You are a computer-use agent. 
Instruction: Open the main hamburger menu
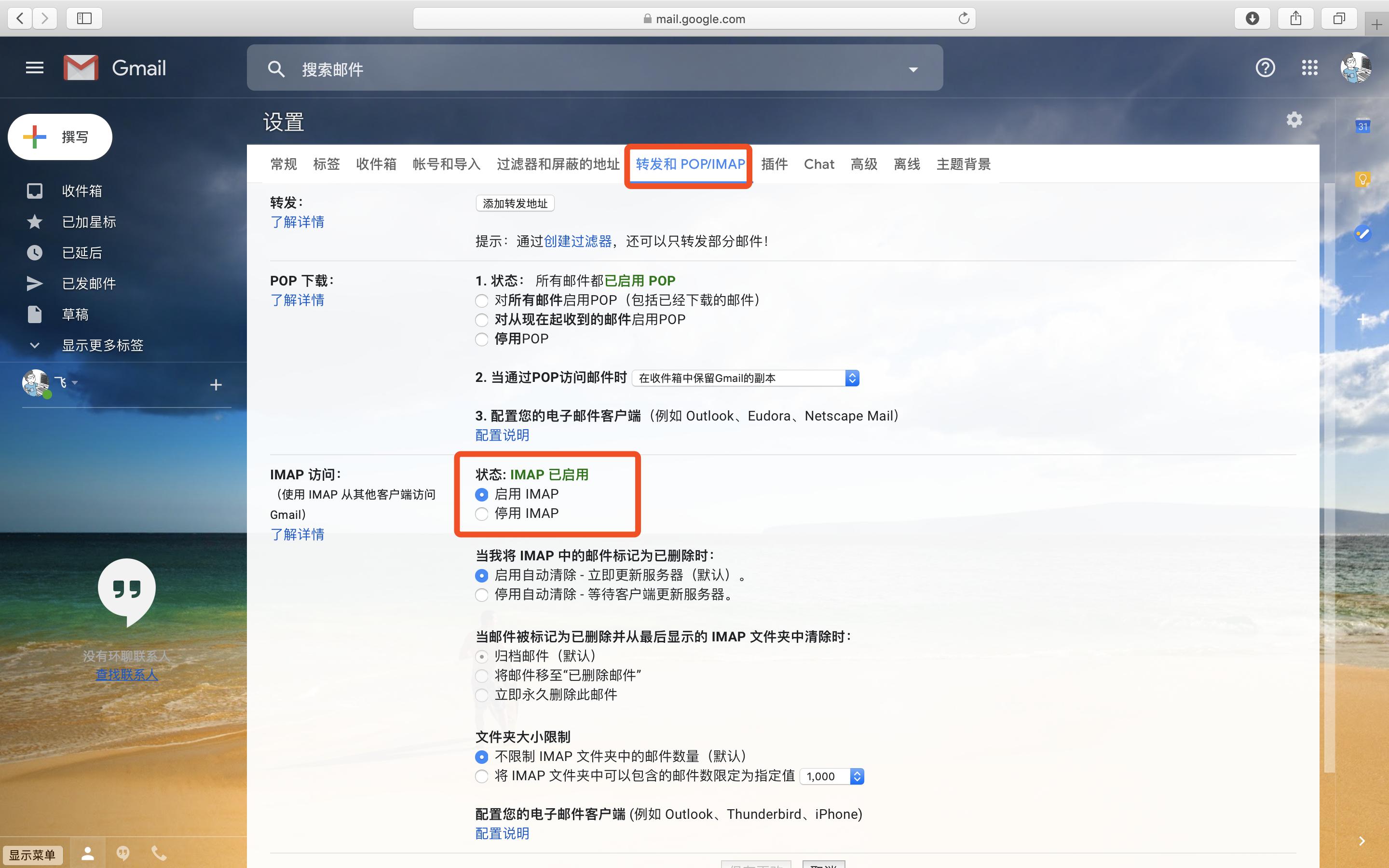tap(34, 67)
